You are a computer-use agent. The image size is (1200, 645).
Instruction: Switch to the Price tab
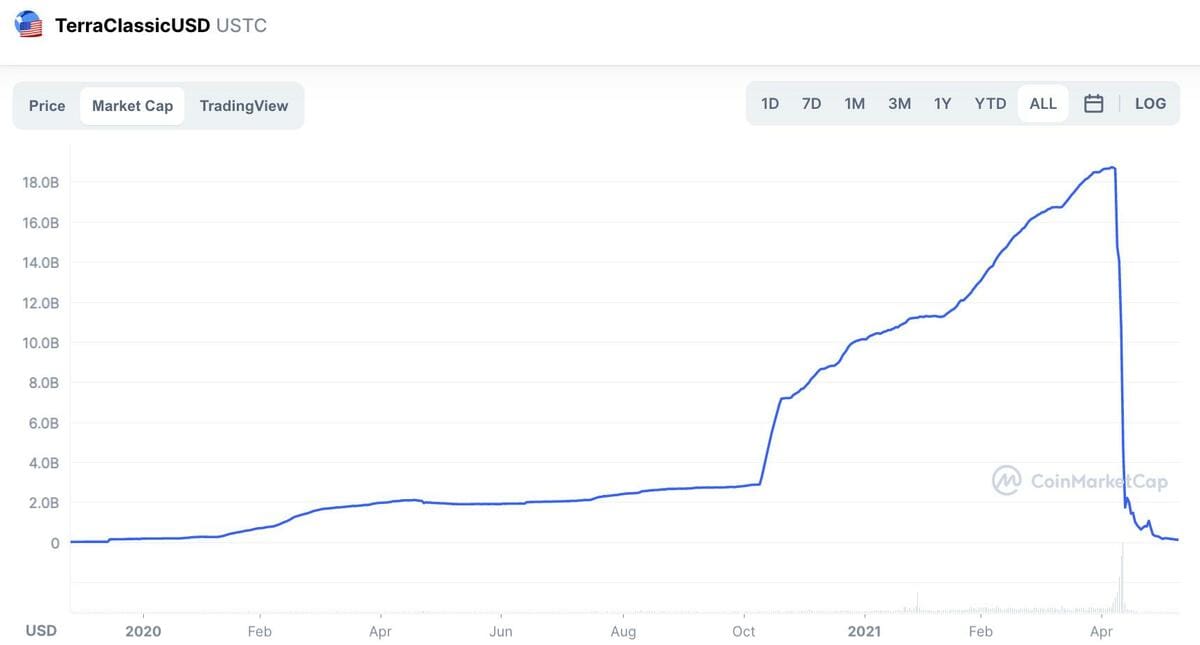click(47, 106)
